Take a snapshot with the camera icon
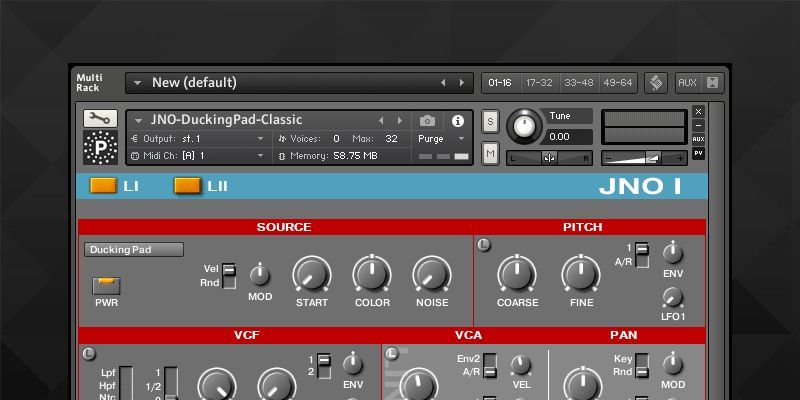This screenshot has width=800, height=400. [428, 121]
